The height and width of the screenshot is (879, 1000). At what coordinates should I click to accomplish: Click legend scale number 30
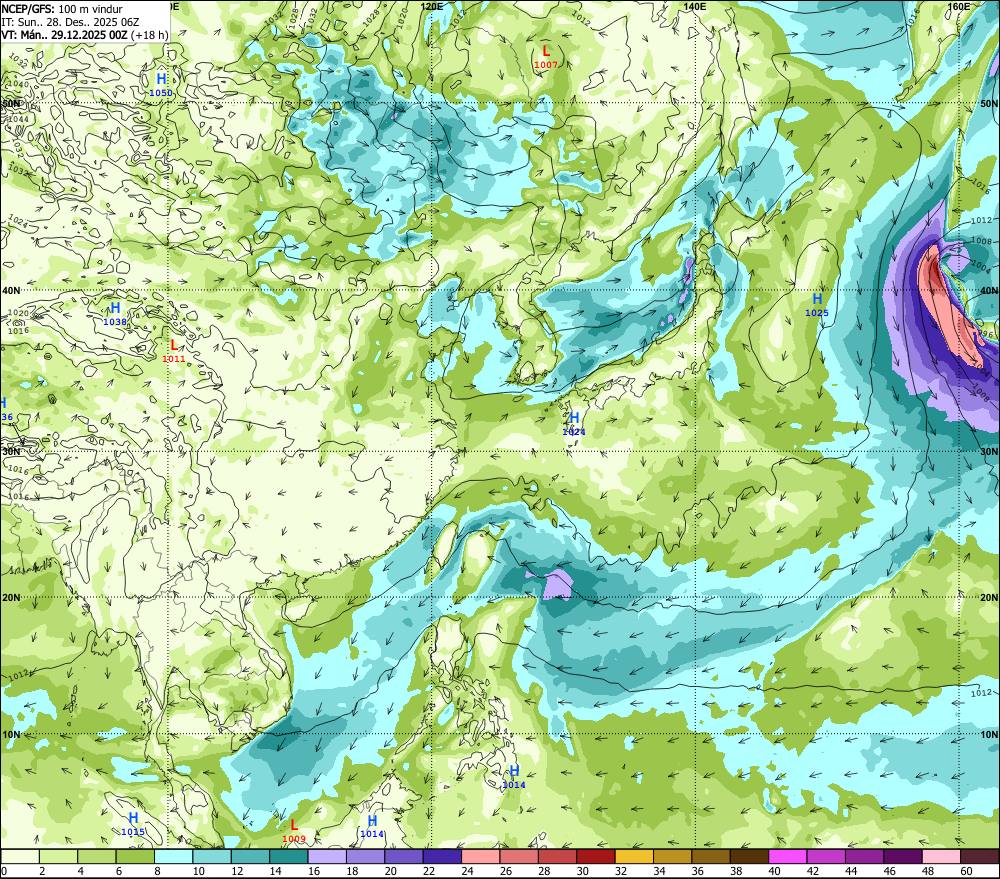coord(583,871)
